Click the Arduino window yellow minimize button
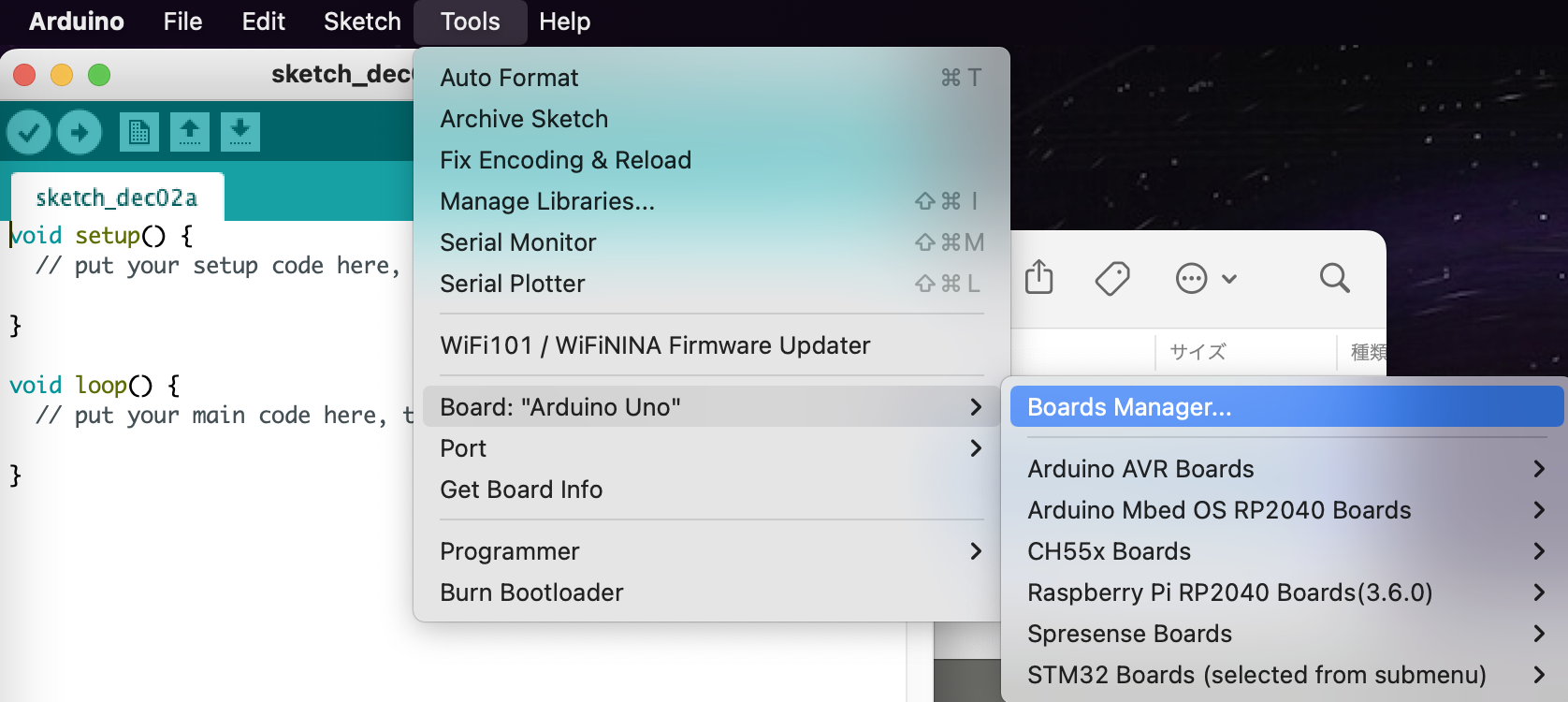The height and width of the screenshot is (702, 1568). coord(62,75)
